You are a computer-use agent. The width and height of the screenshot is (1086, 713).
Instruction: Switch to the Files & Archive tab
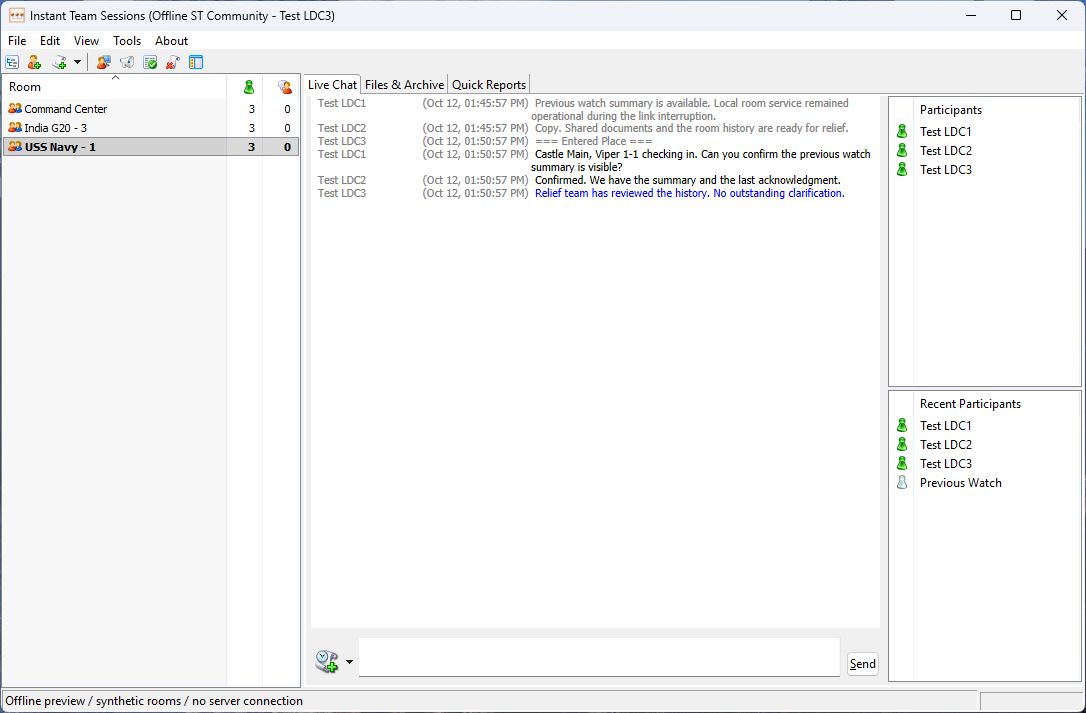404,85
